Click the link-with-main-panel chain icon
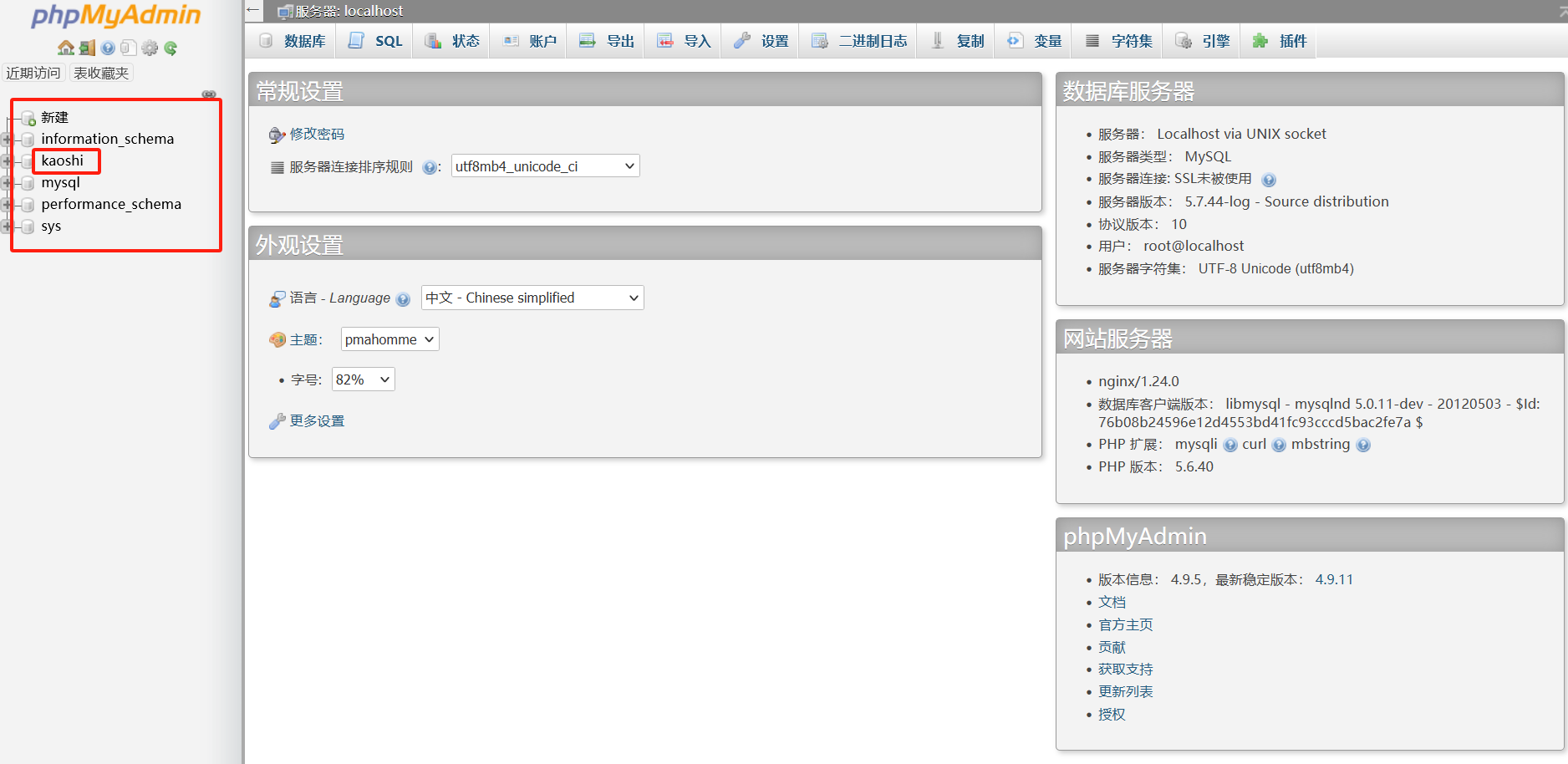Screen dimensions: 1568x764 click(x=209, y=94)
